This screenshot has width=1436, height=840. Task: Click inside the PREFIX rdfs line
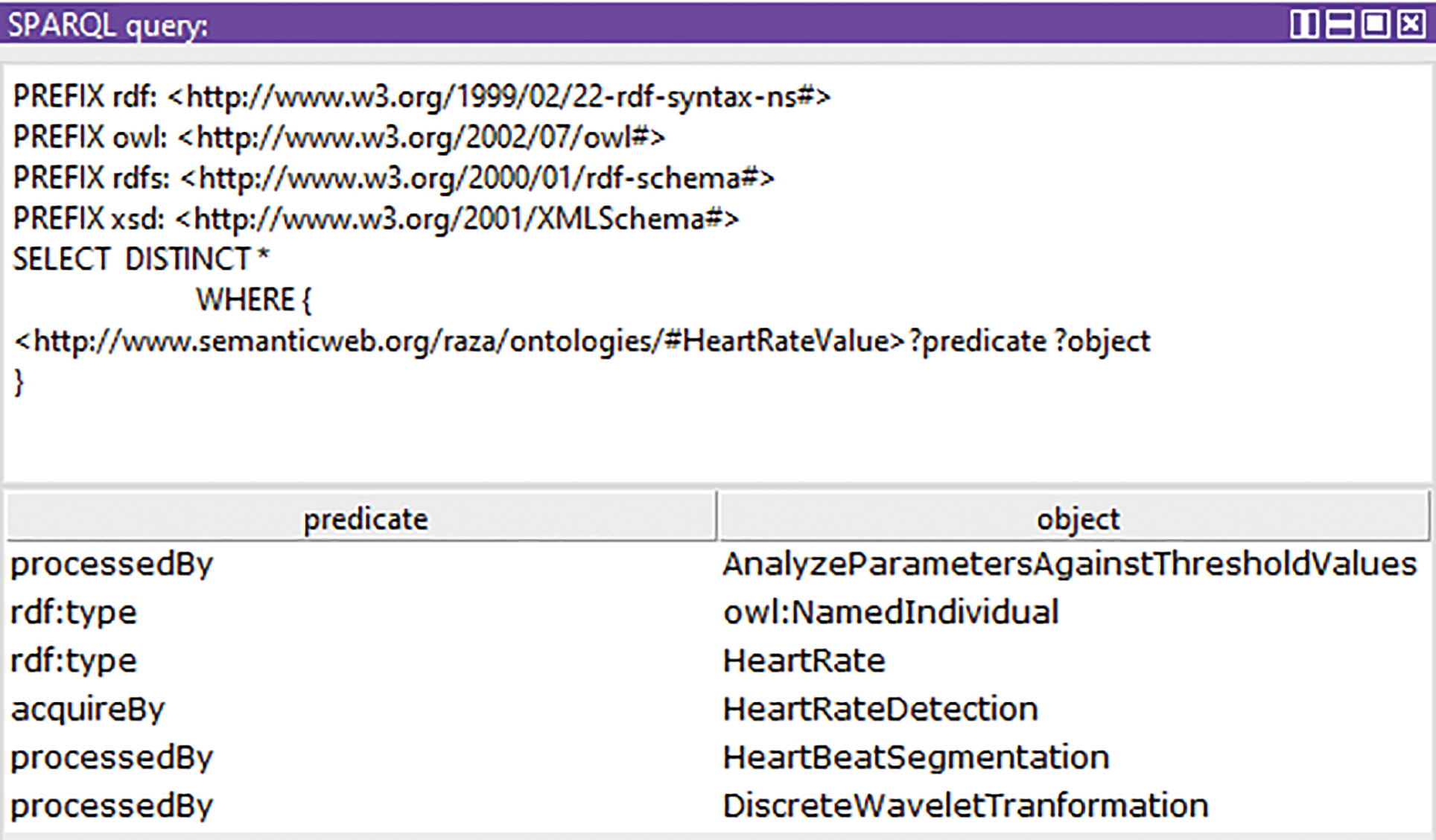(x=393, y=179)
